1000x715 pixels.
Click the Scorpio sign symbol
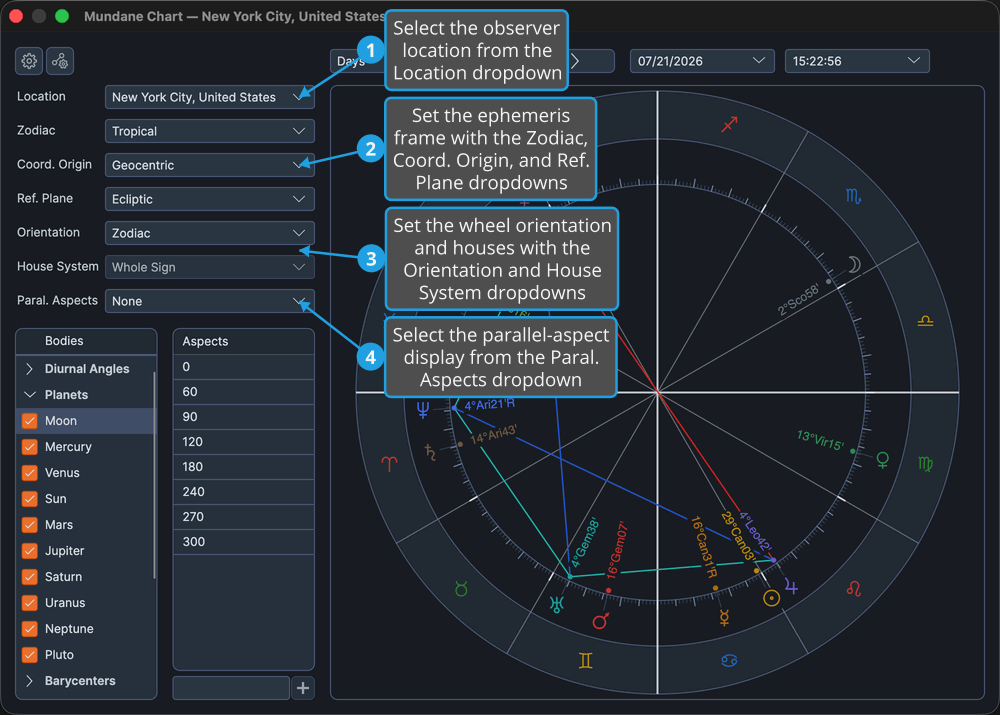[x=853, y=196]
